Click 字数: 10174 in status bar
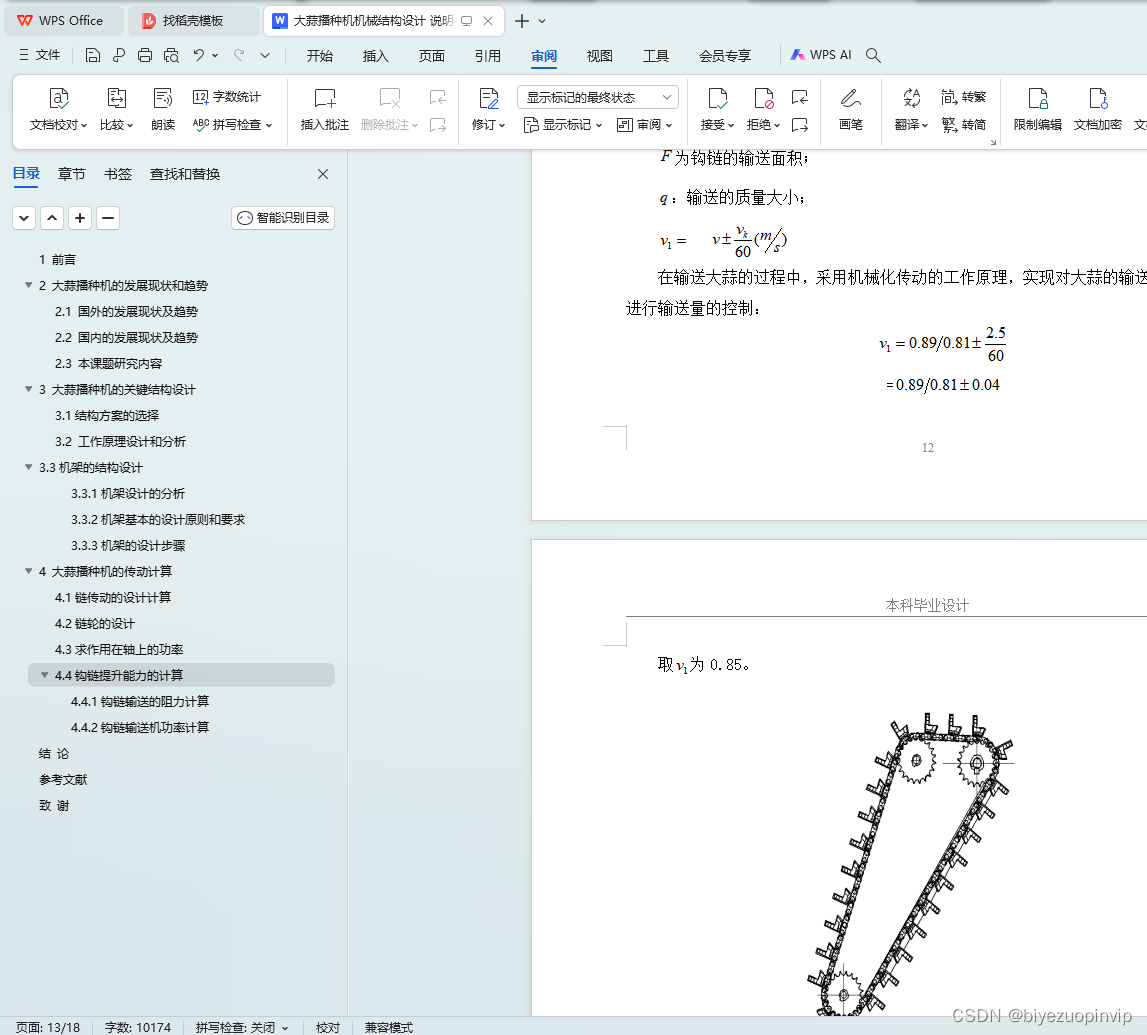 tap(138, 1028)
